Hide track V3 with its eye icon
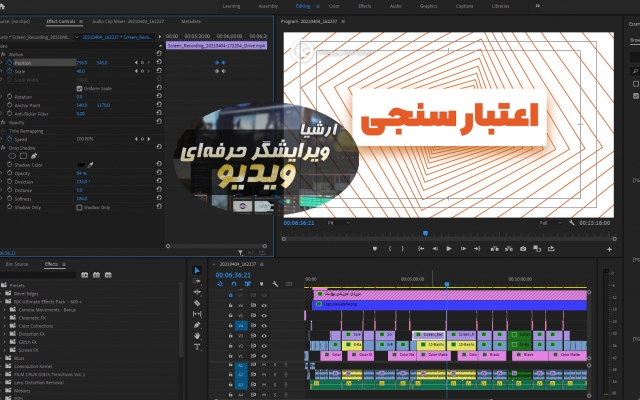The image size is (640, 400). click(x=264, y=336)
